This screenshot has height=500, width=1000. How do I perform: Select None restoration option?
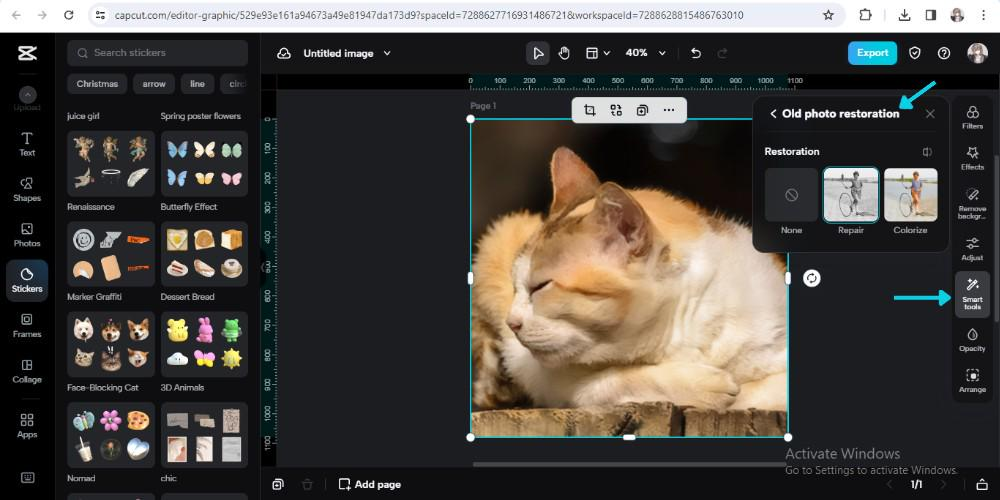[x=791, y=195]
